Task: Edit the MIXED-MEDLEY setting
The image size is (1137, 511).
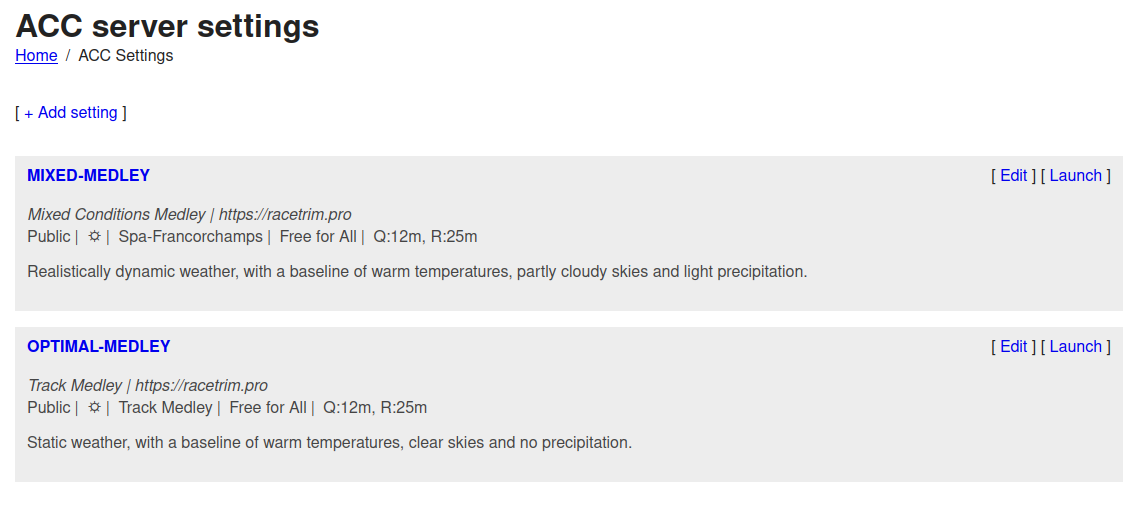Action: (x=1013, y=176)
